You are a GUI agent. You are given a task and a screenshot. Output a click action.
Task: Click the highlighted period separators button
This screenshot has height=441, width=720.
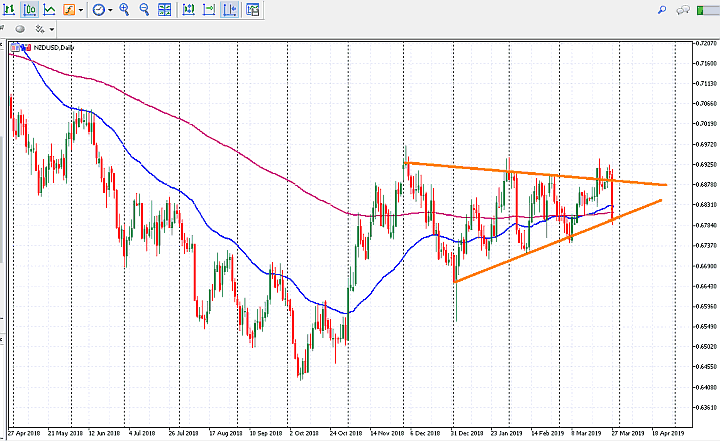[x=230, y=10]
